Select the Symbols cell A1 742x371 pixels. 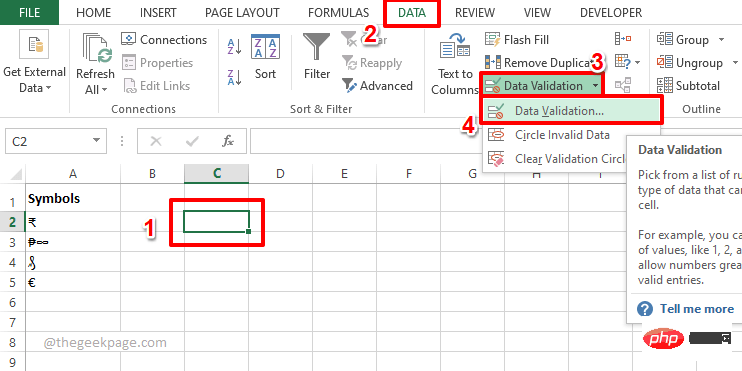coord(73,199)
